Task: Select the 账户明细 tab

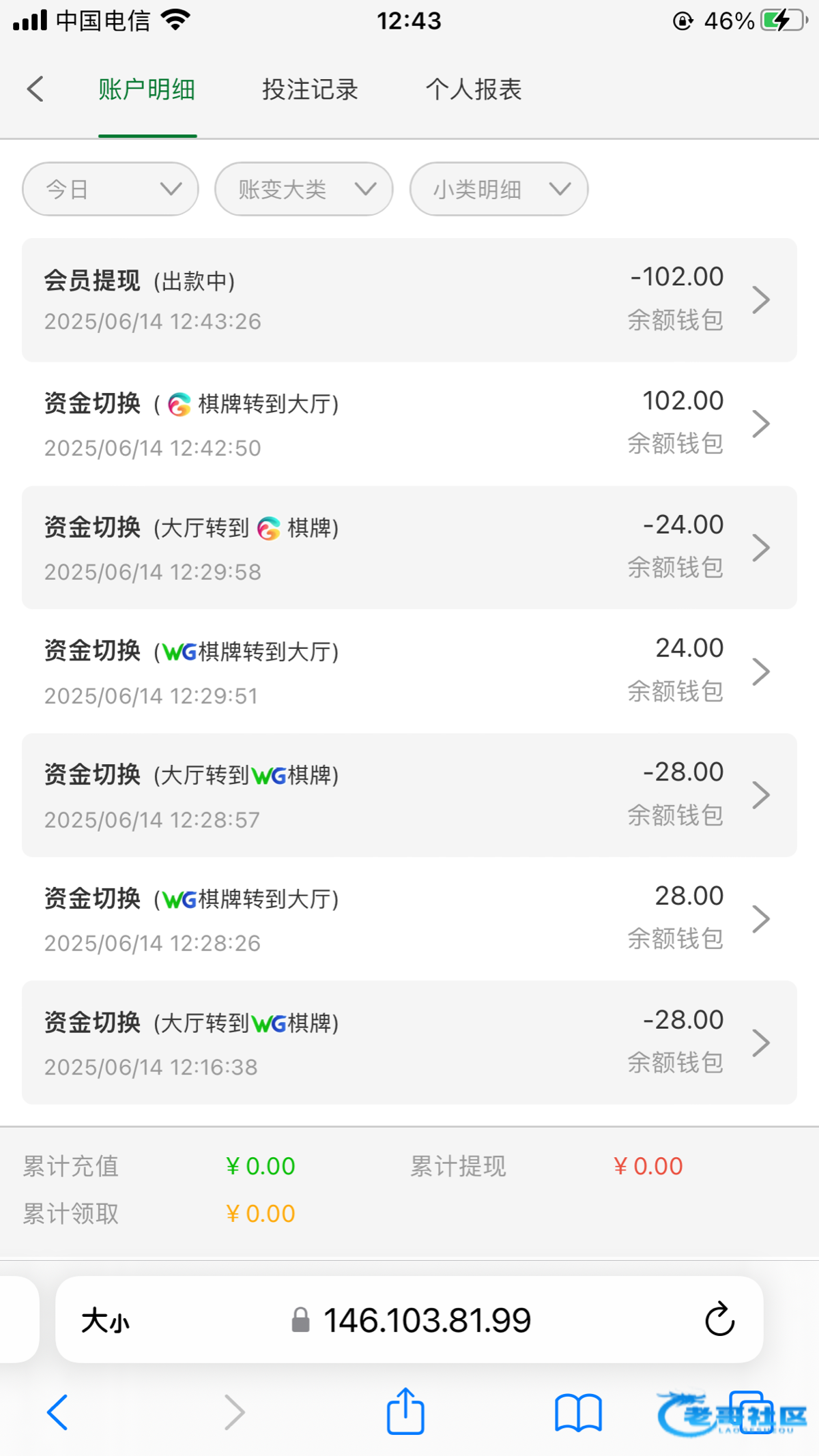Action: 147,89
